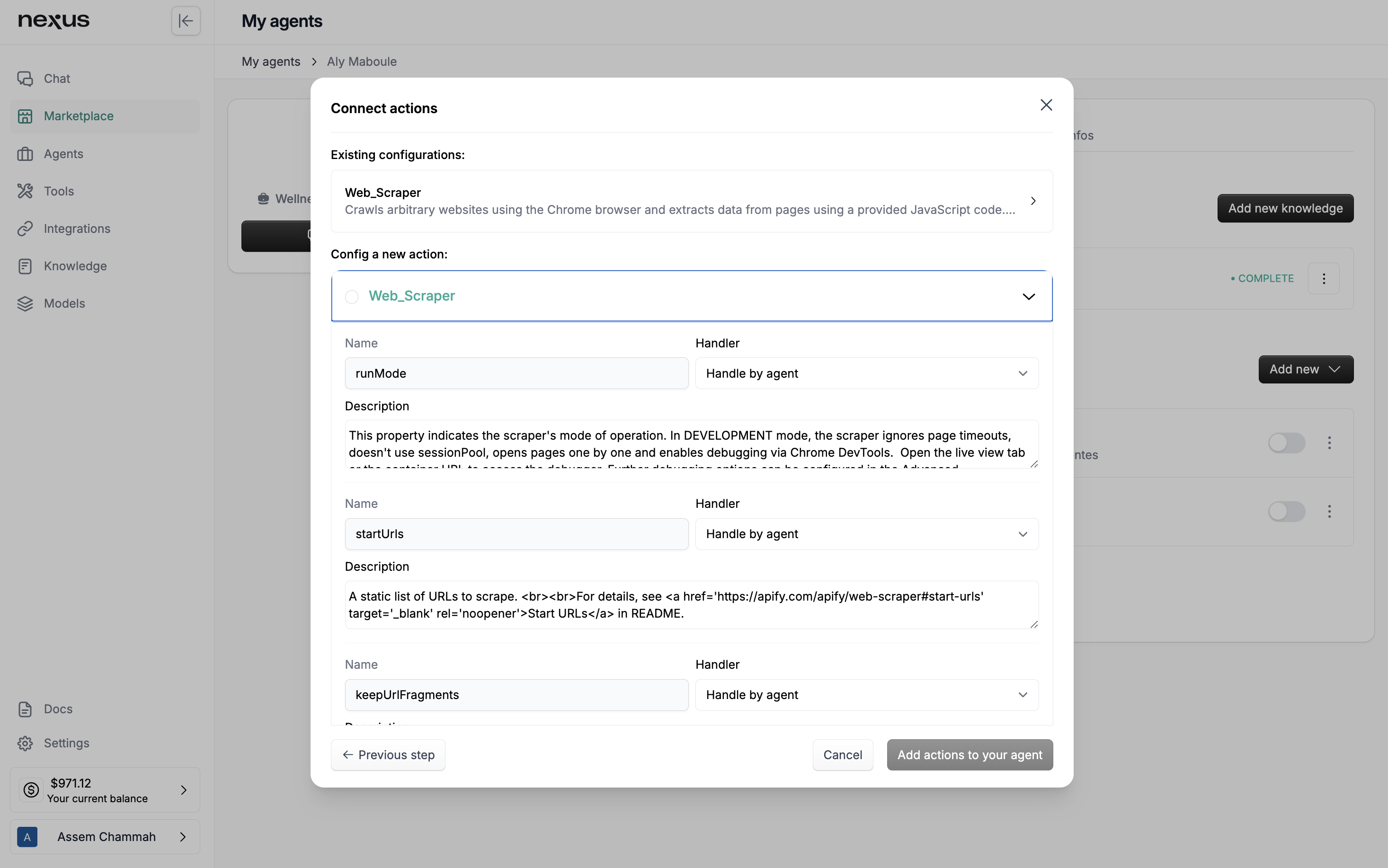Click the COMPLETE status label
The image size is (1388, 868).
click(x=1262, y=278)
